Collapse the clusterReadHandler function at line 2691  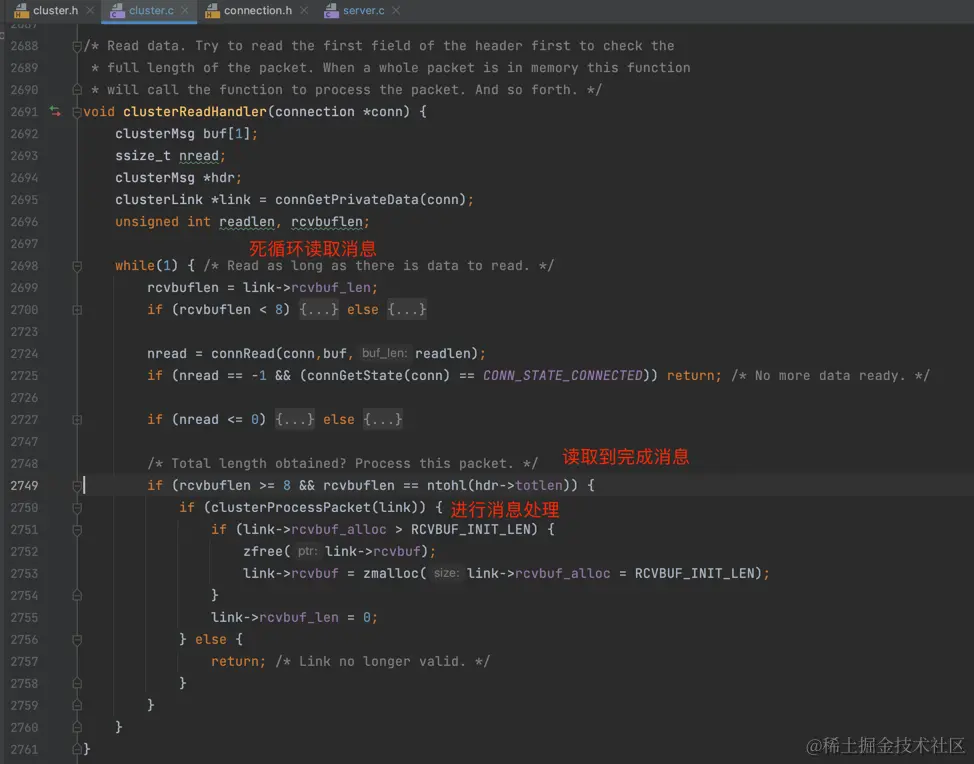point(77,112)
